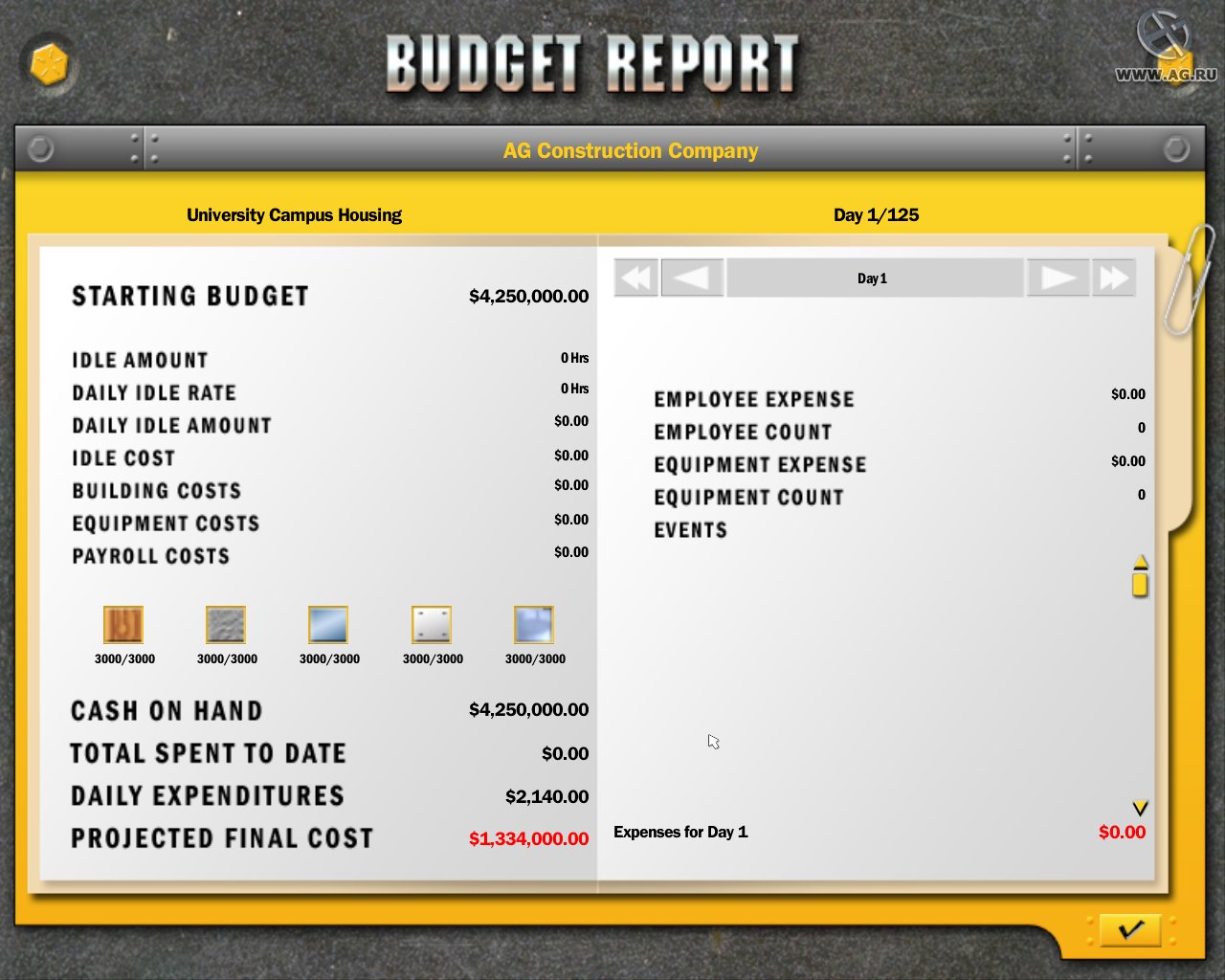Screen dimensions: 1225x980
Task: Select the concrete material icon
Action: click(226, 625)
